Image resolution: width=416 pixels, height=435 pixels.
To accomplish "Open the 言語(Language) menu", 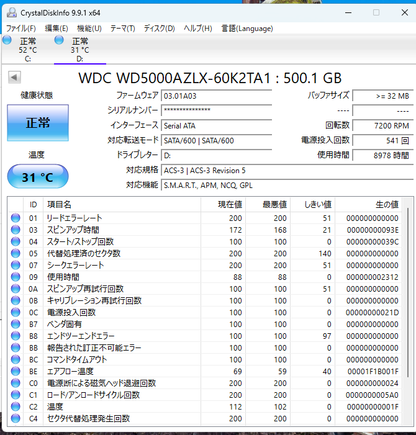I will (247, 29).
